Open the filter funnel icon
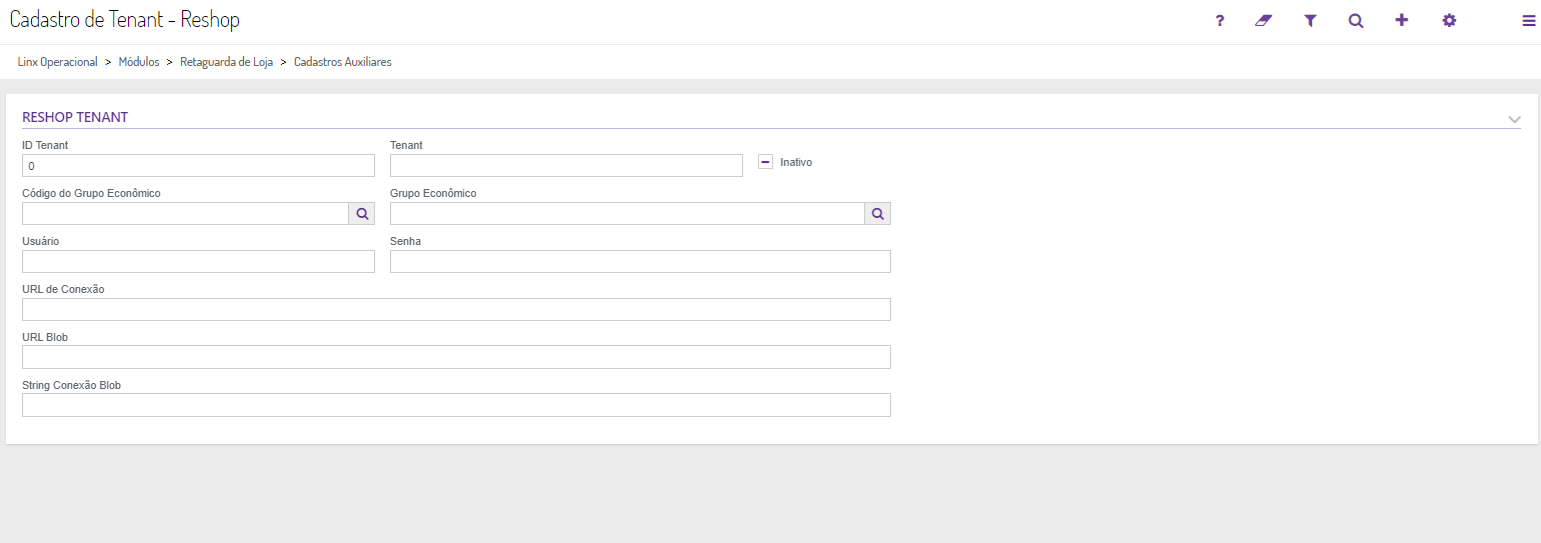 [1311, 20]
